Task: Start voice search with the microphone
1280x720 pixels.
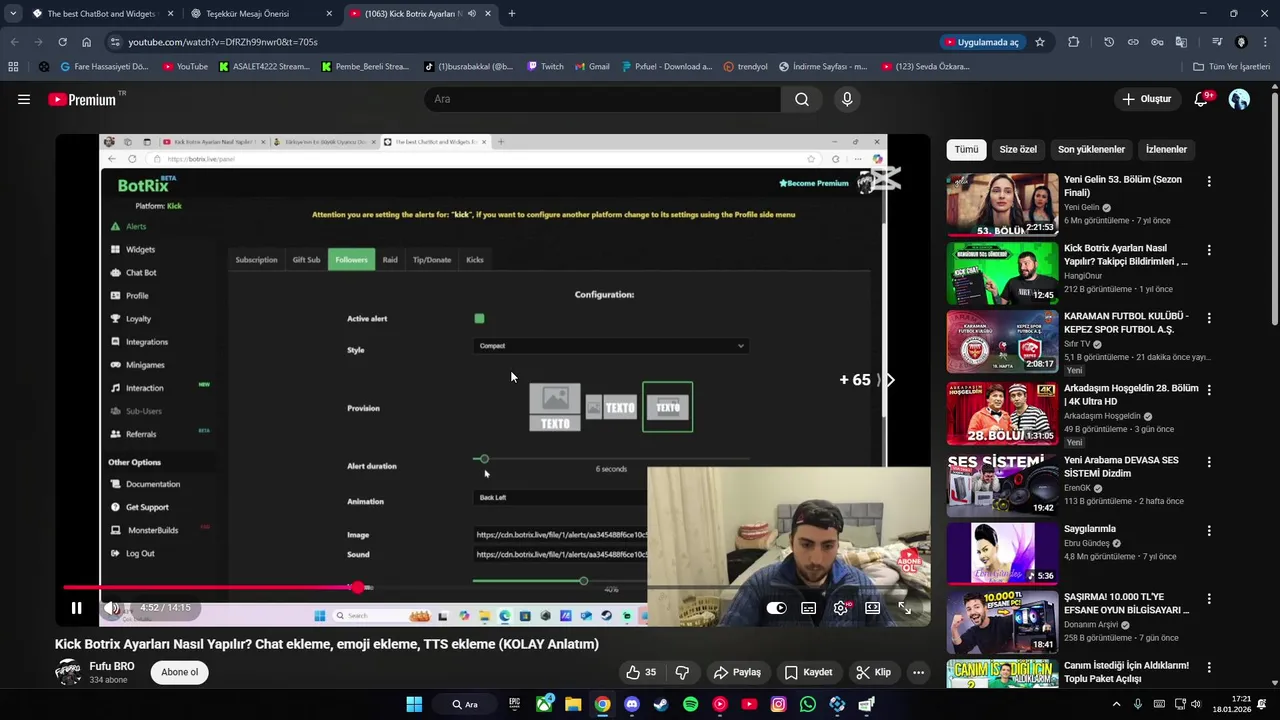Action: tap(847, 99)
